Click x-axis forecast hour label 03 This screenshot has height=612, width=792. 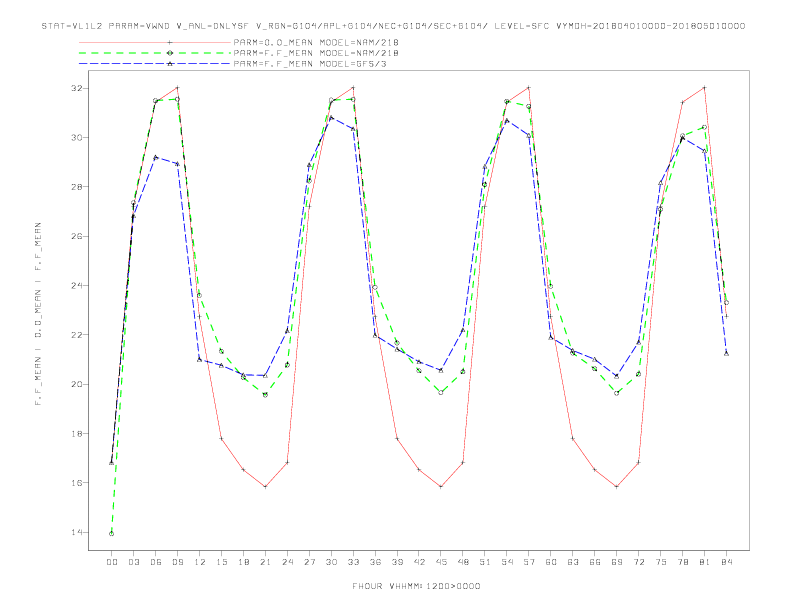point(134,562)
